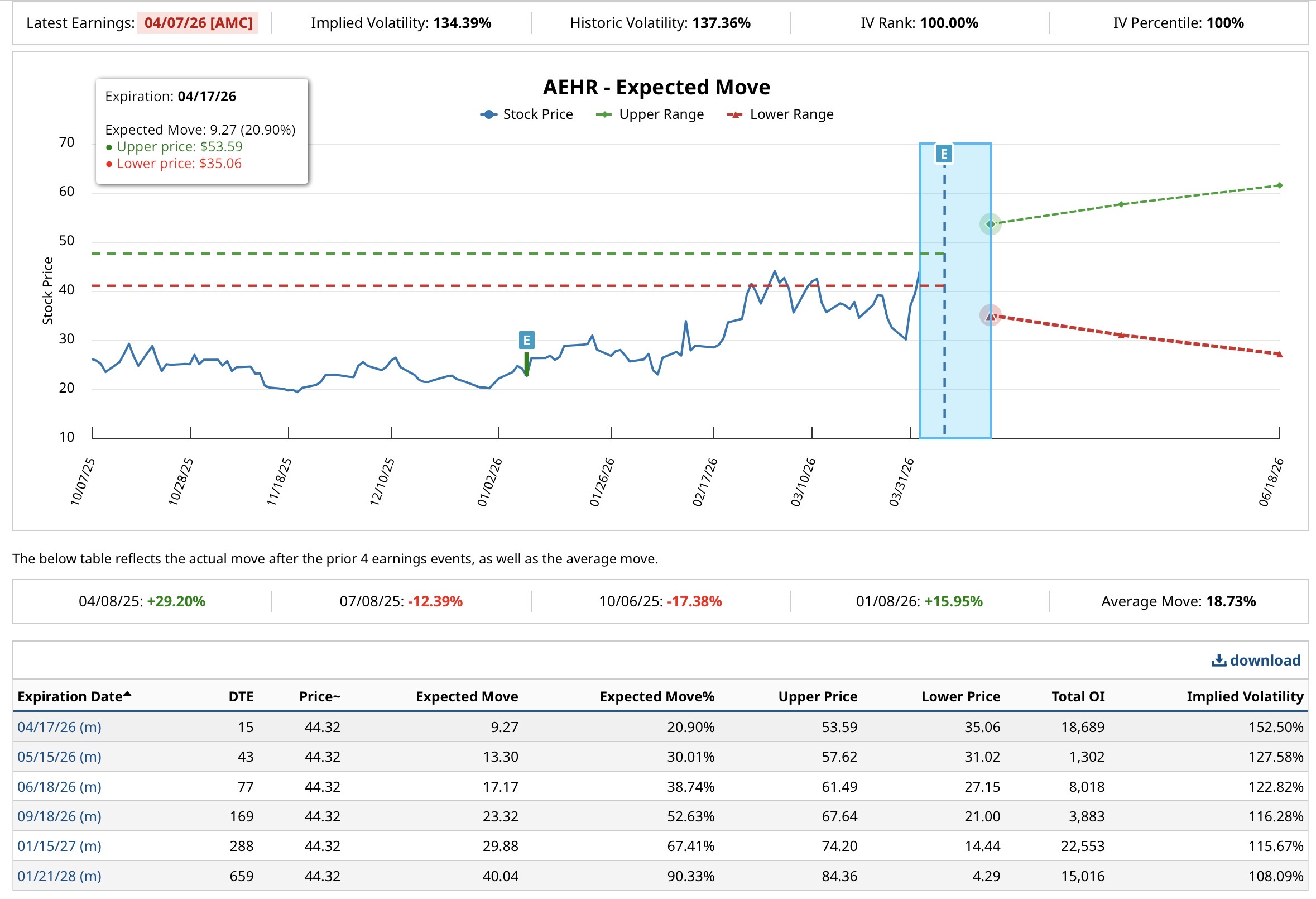Screen dimensions: 1316x899
Task: Click the past earnings E marker near 01/08/26
Action: [x=526, y=341]
